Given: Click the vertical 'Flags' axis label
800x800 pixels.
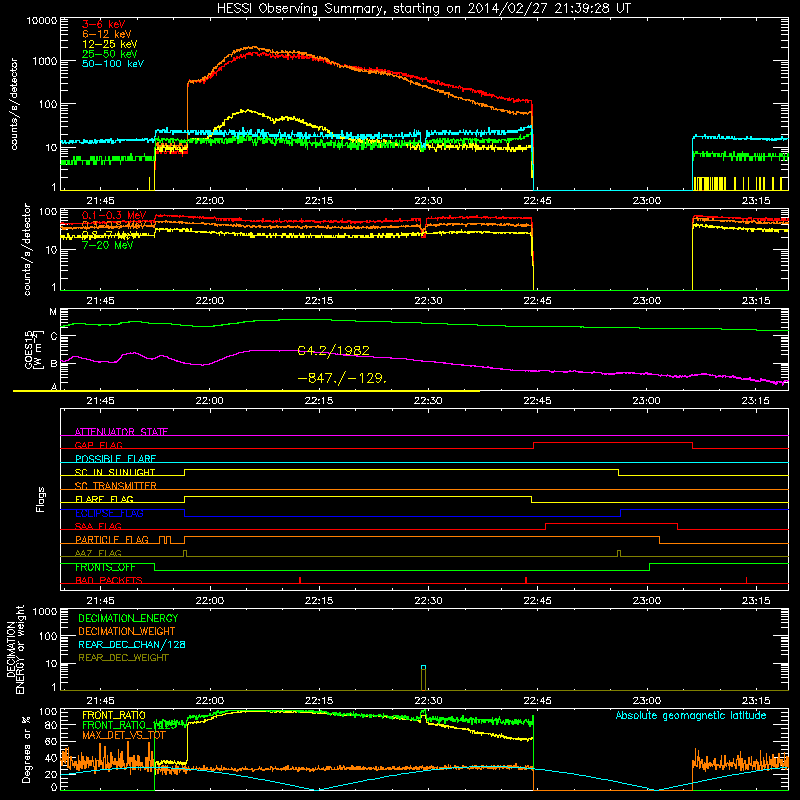Looking at the screenshot, I should 41,499.
